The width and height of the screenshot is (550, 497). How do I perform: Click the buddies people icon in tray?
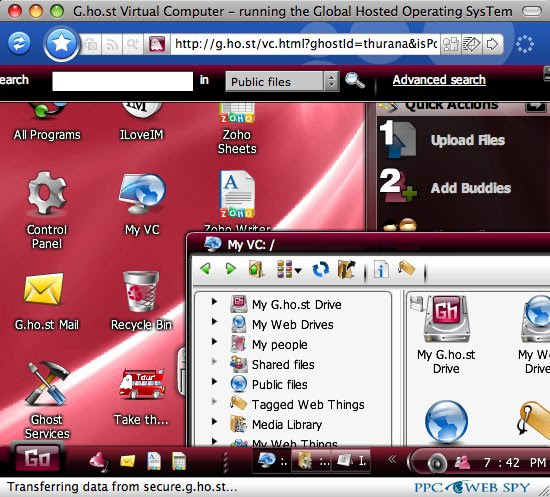click(x=462, y=462)
